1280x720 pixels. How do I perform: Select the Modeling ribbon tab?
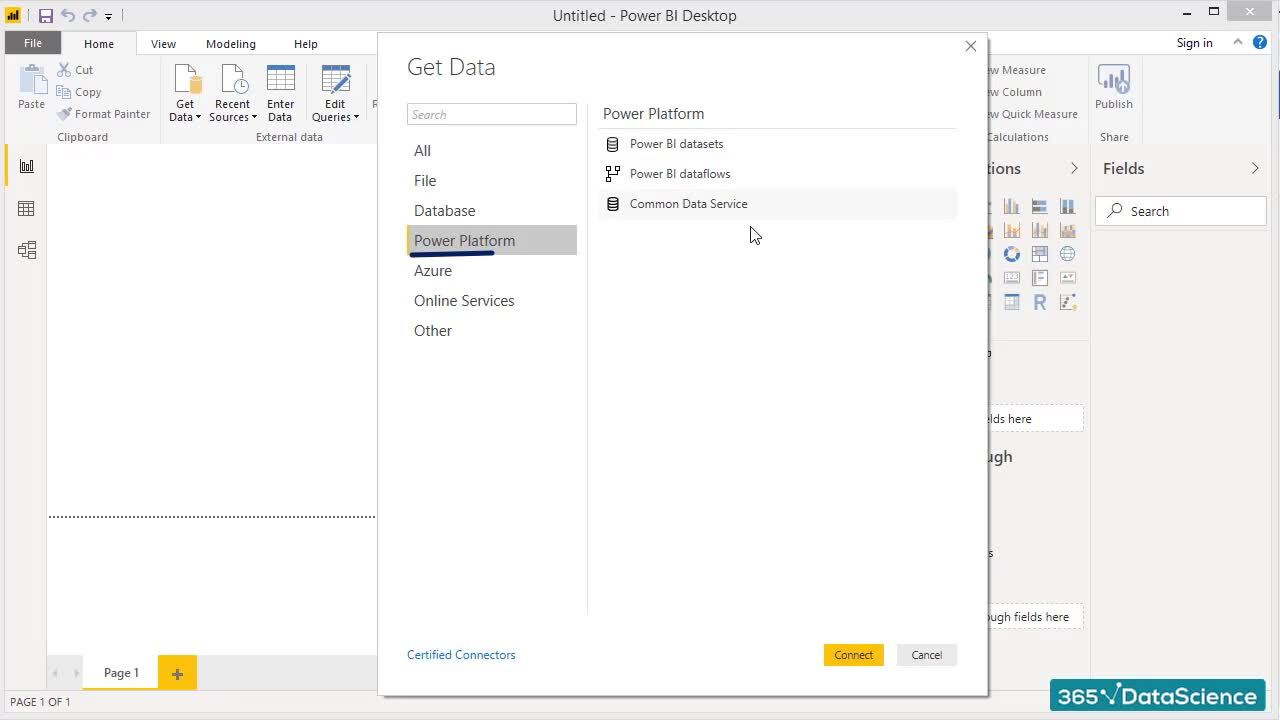[x=231, y=44]
